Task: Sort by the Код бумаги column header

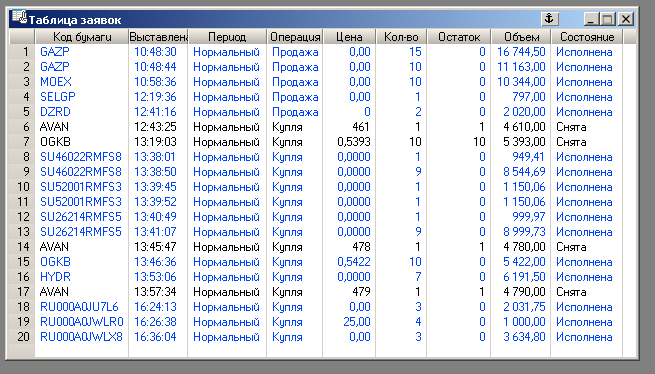Action: click(82, 37)
